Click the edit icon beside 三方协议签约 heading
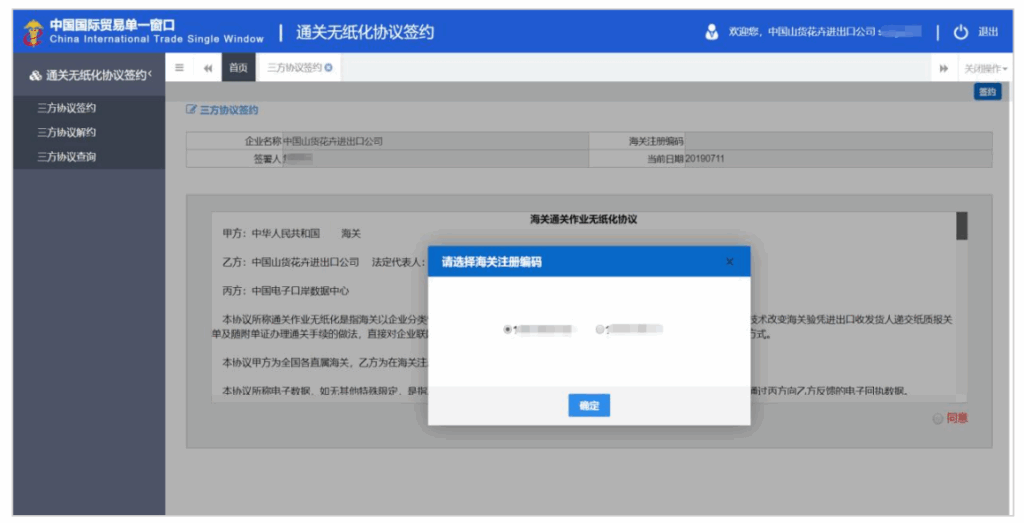This screenshot has width=1024, height=523. point(191,110)
